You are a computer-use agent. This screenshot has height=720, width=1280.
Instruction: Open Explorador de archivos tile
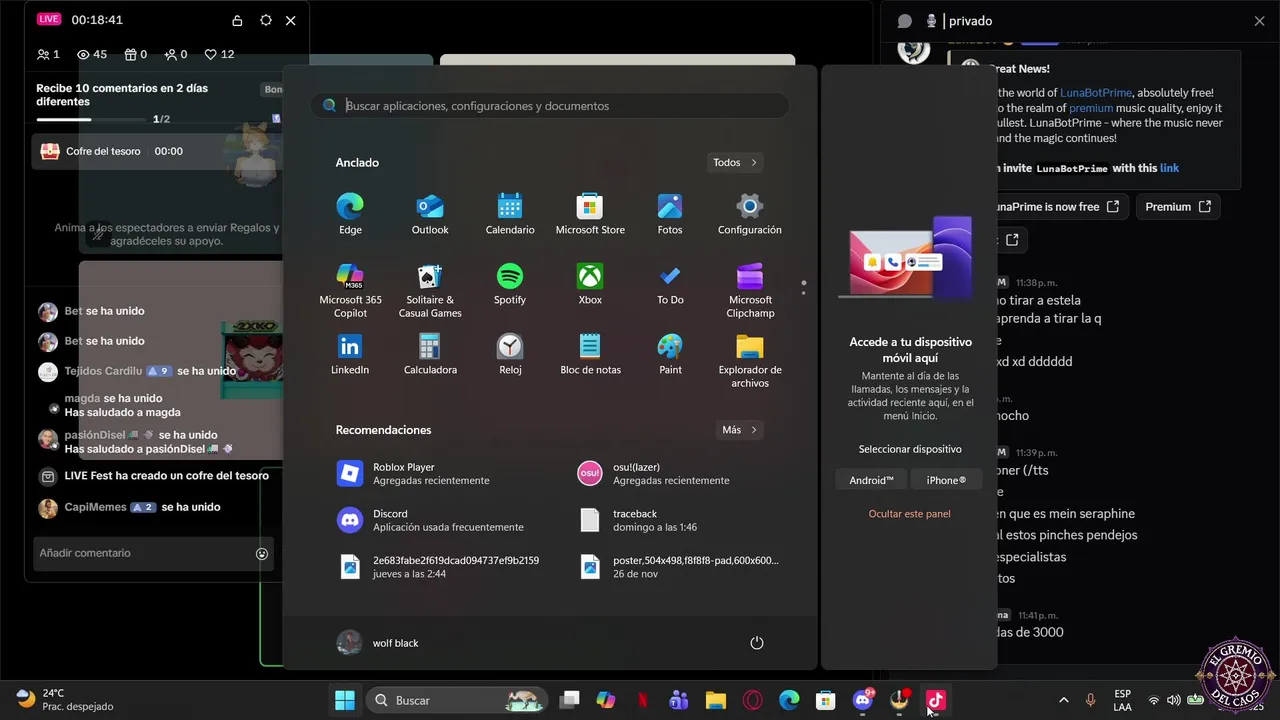[x=750, y=360]
